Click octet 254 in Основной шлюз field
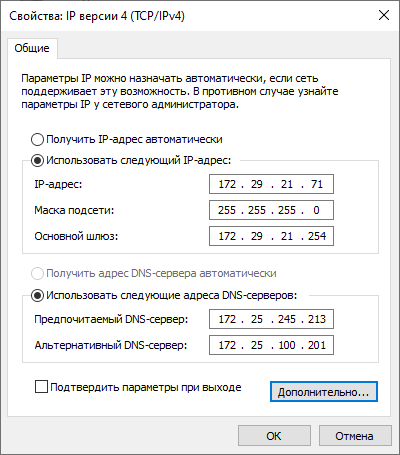Viewport: 400px width, 455px height. [x=317, y=236]
